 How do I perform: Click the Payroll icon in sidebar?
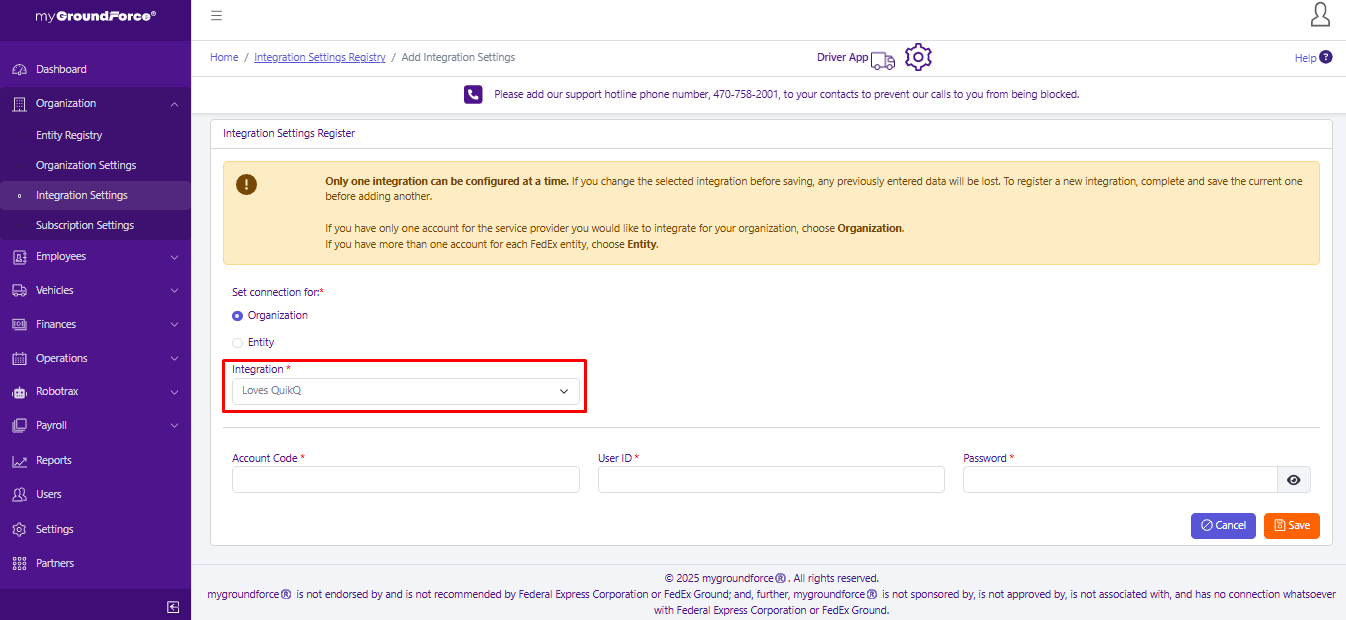click(x=19, y=426)
